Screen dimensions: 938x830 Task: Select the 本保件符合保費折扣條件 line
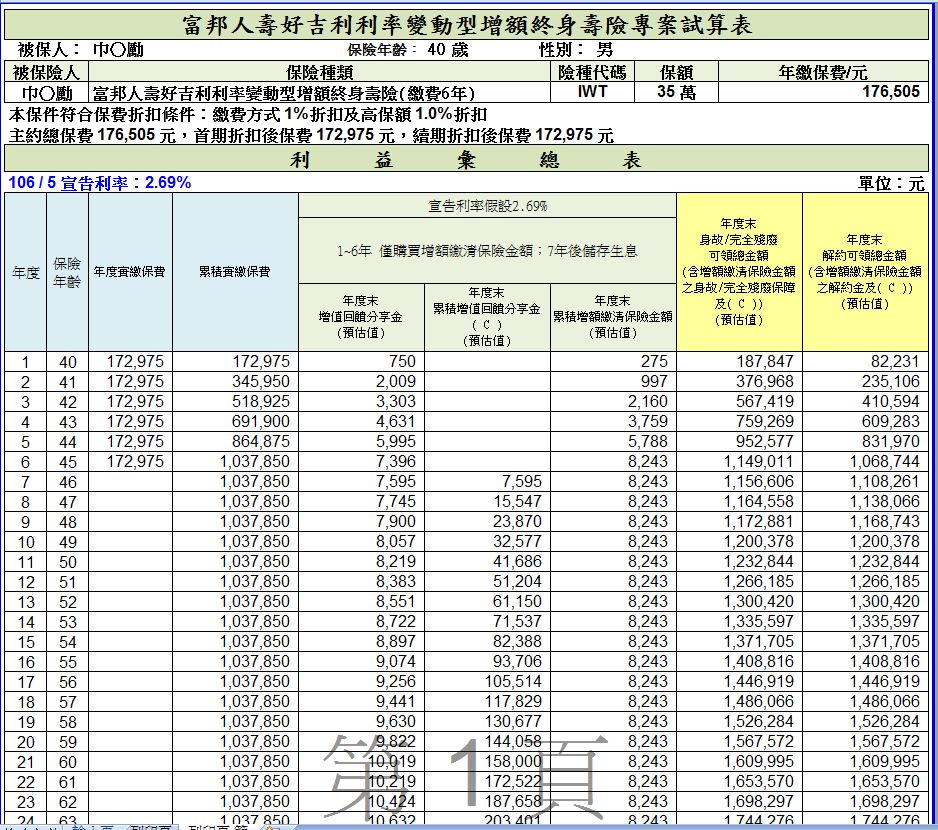248,114
